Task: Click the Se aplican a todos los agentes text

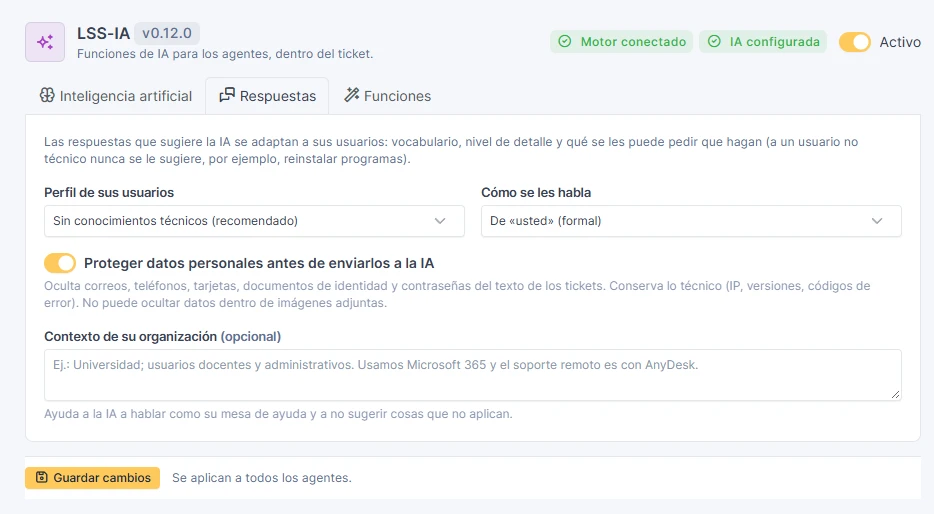Action: coord(261,478)
